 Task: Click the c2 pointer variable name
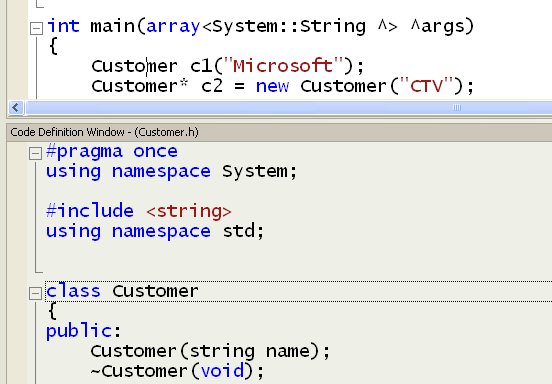pos(212,86)
